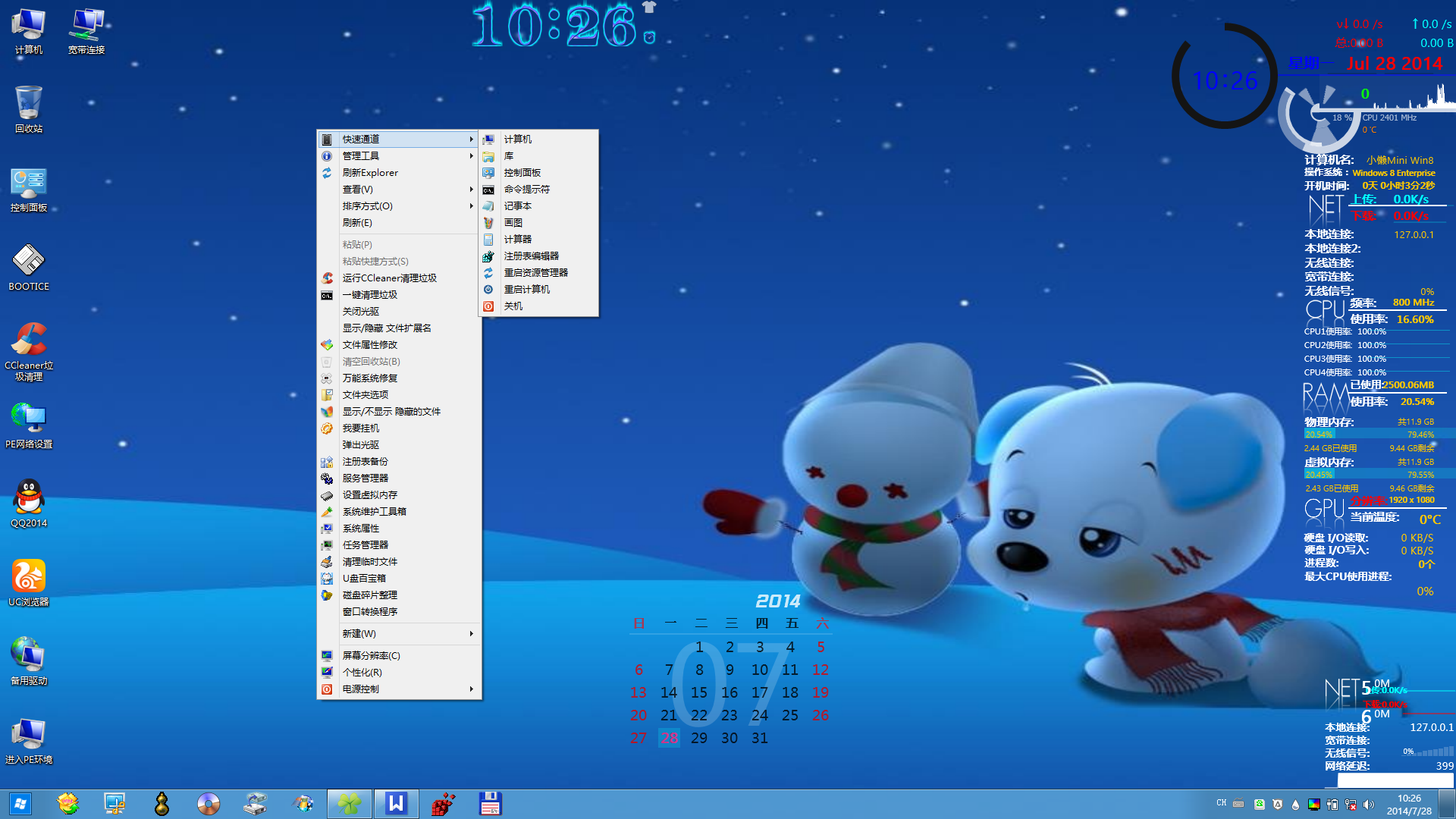This screenshot has height=819, width=1456.
Task: Open 磁盘碎片整理 menu entry
Action: [399, 595]
